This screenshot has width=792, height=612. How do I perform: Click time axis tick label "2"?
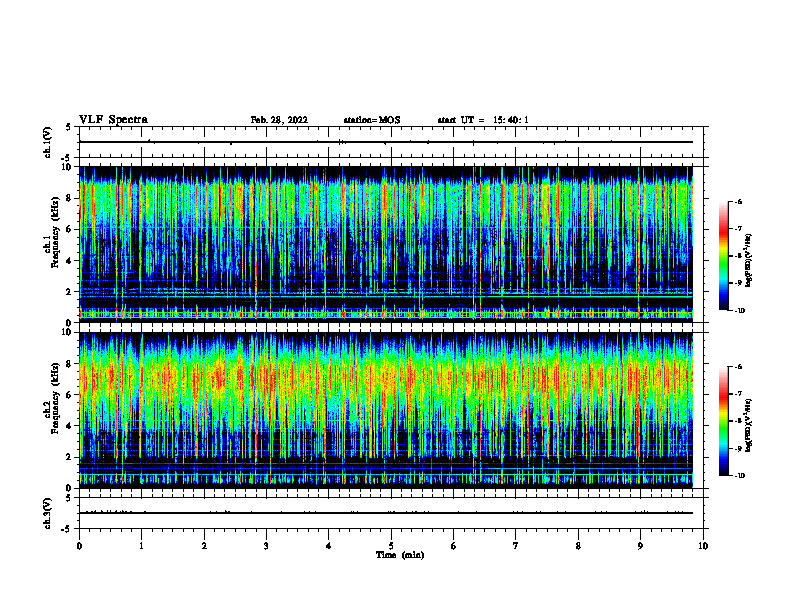(204, 546)
